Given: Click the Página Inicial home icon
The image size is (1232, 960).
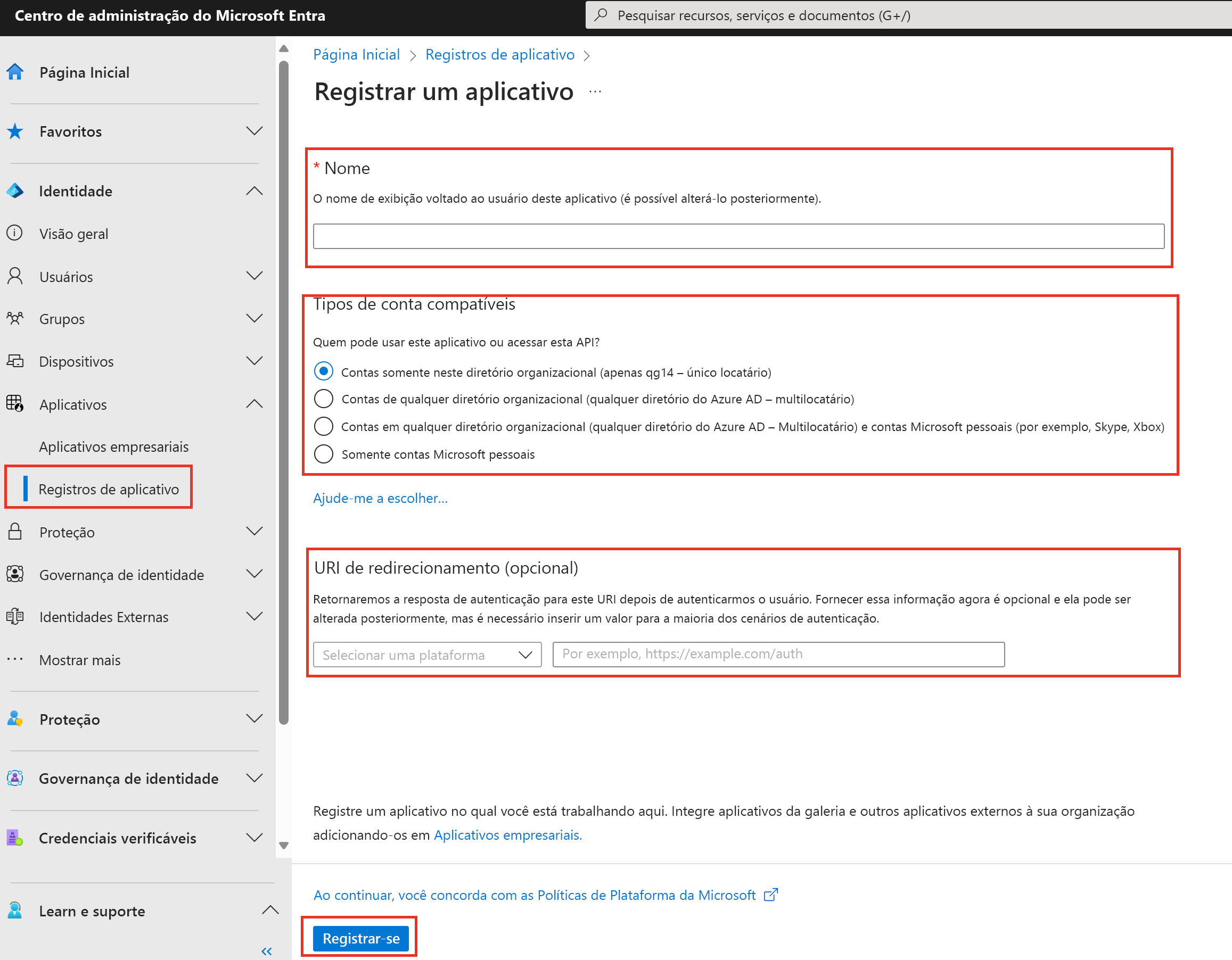Looking at the screenshot, I should 15,72.
